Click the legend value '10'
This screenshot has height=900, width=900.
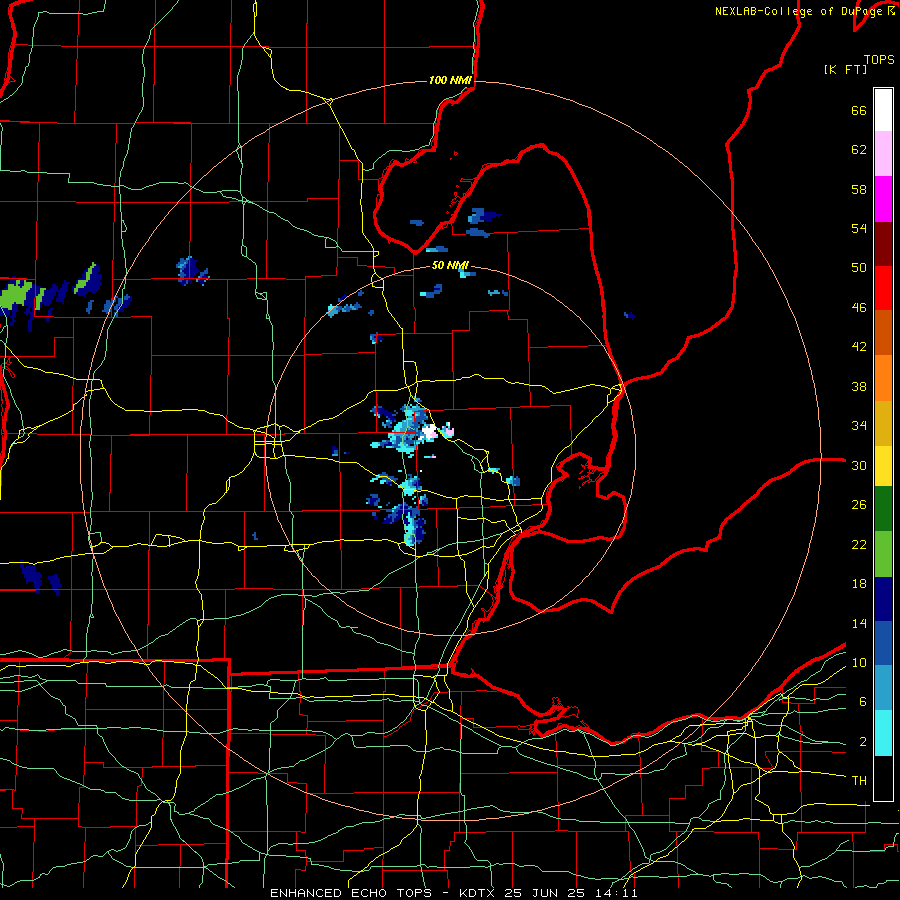coord(859,662)
